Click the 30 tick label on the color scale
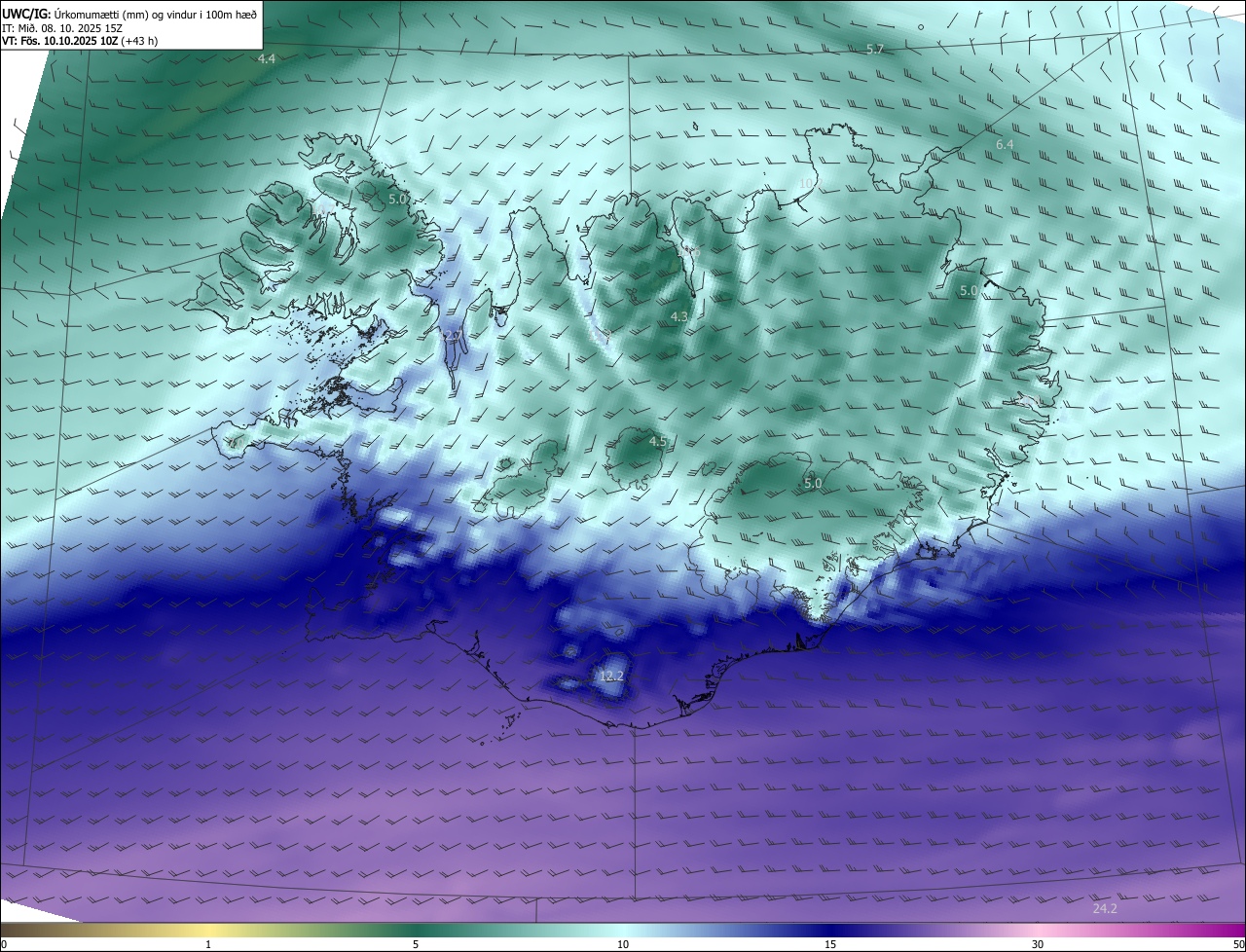This screenshot has height=952, width=1246. point(1038,945)
